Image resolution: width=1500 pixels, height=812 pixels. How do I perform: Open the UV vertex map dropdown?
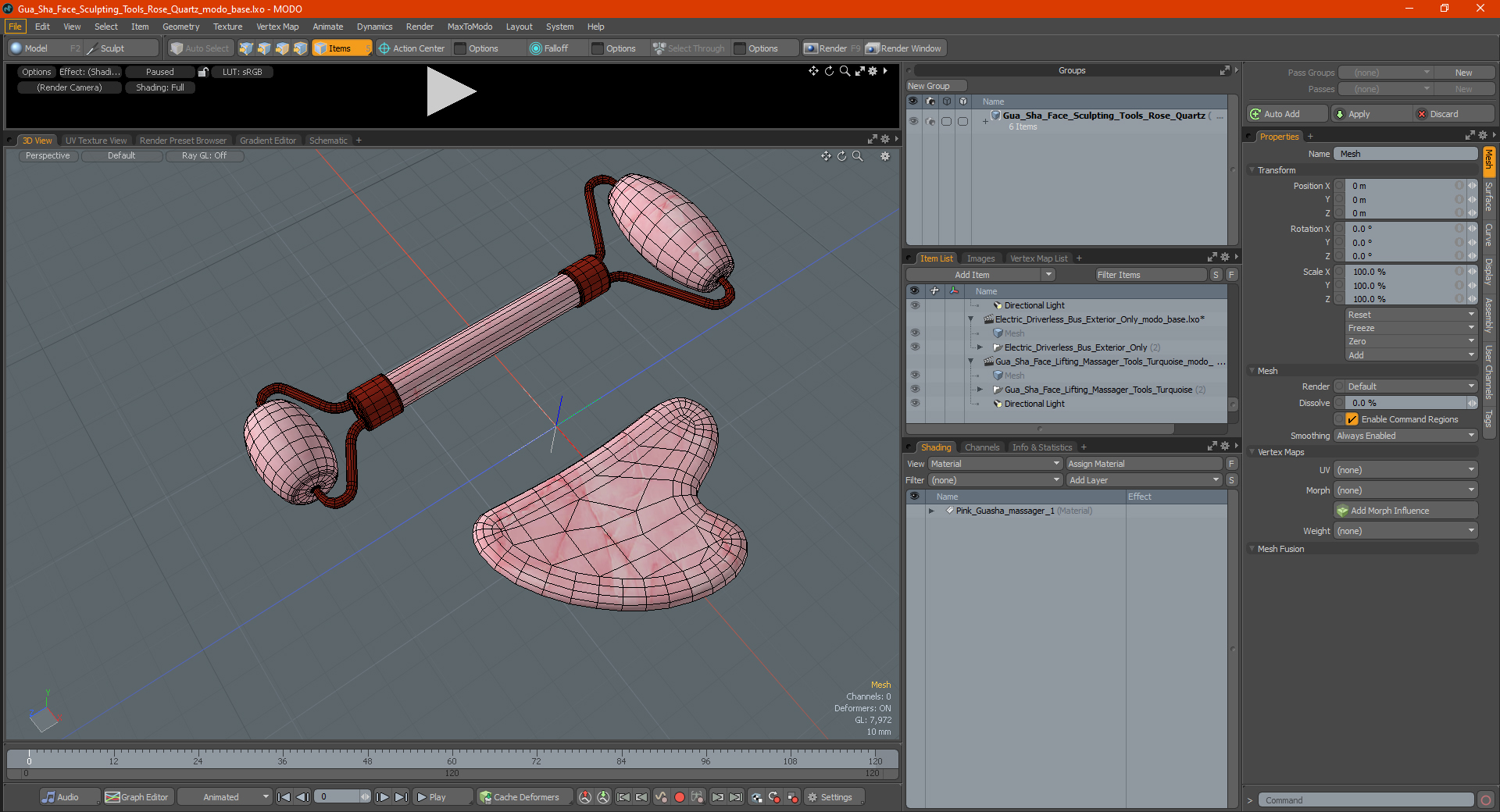pyautogui.click(x=1405, y=470)
